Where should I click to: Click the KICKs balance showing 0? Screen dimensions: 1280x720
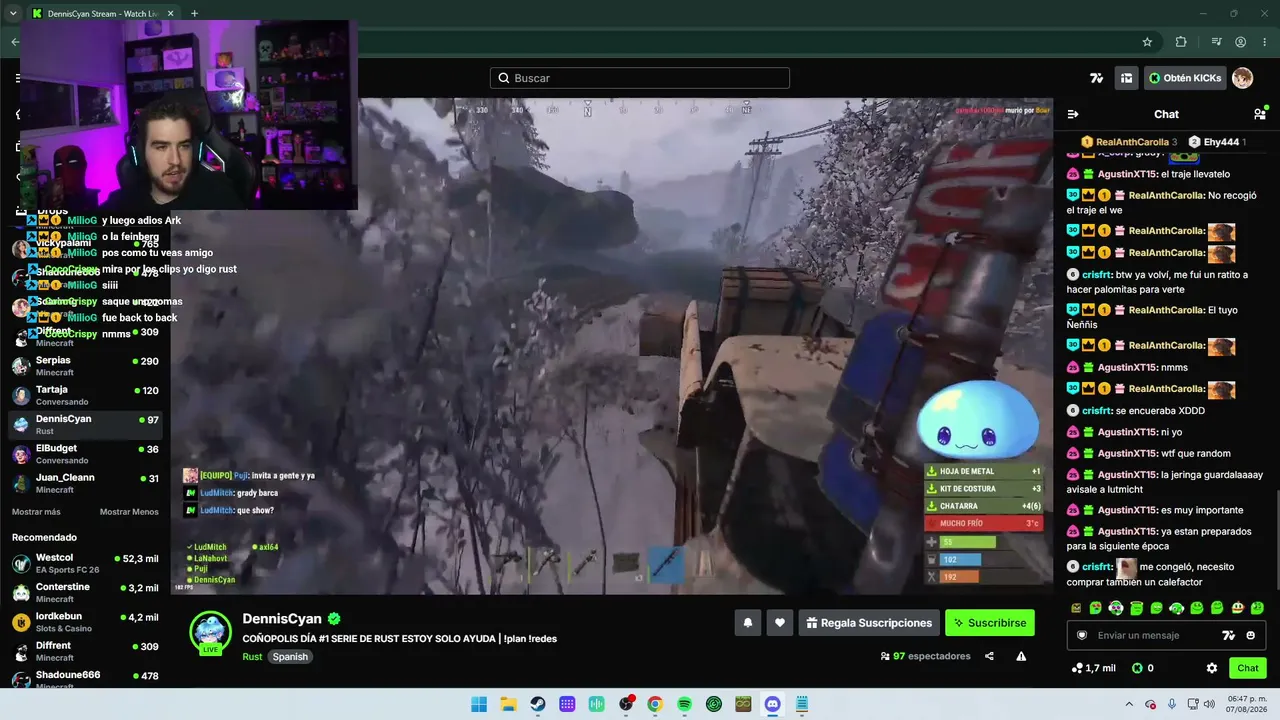point(1143,668)
